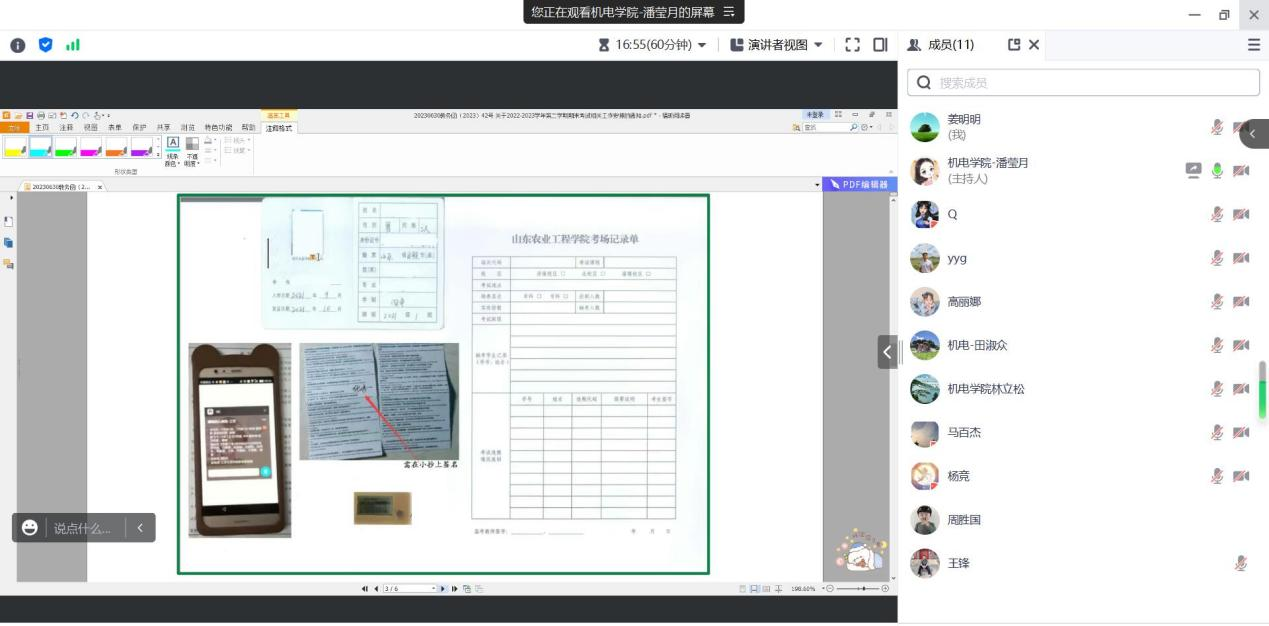Open the meeting info icon
This screenshot has width=1269, height=626.
[x=18, y=45]
